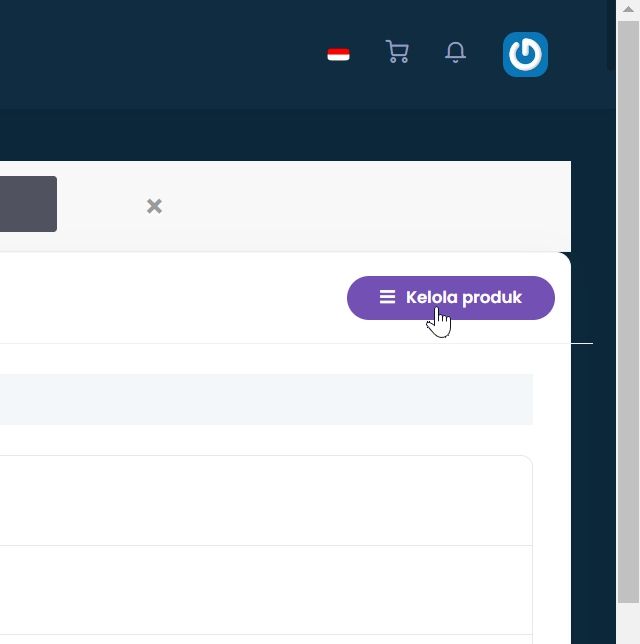The image size is (640, 644).
Task: Click the gray X close icon
Action: [x=154, y=206]
